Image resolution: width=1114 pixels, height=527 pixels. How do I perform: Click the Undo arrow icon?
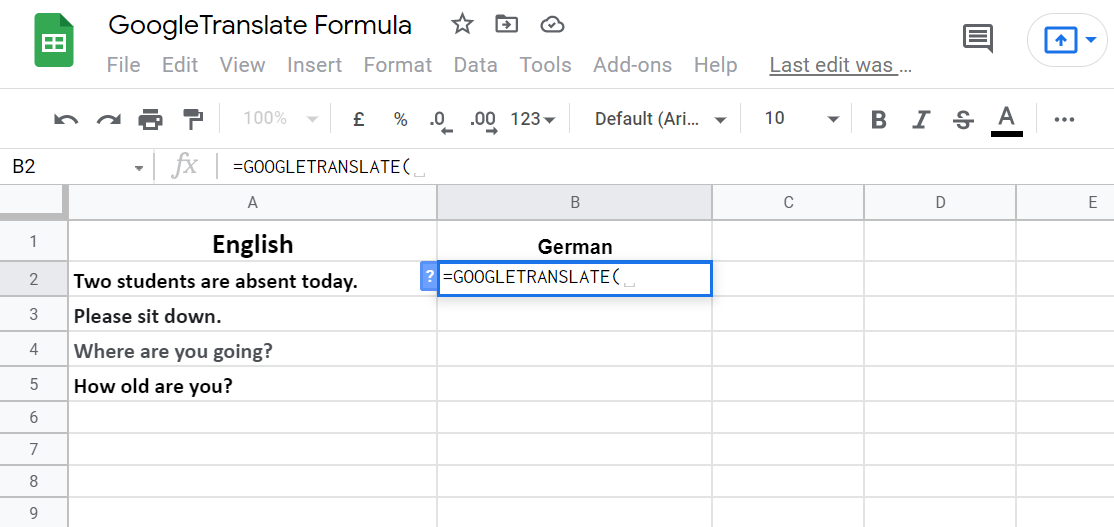click(x=66, y=120)
